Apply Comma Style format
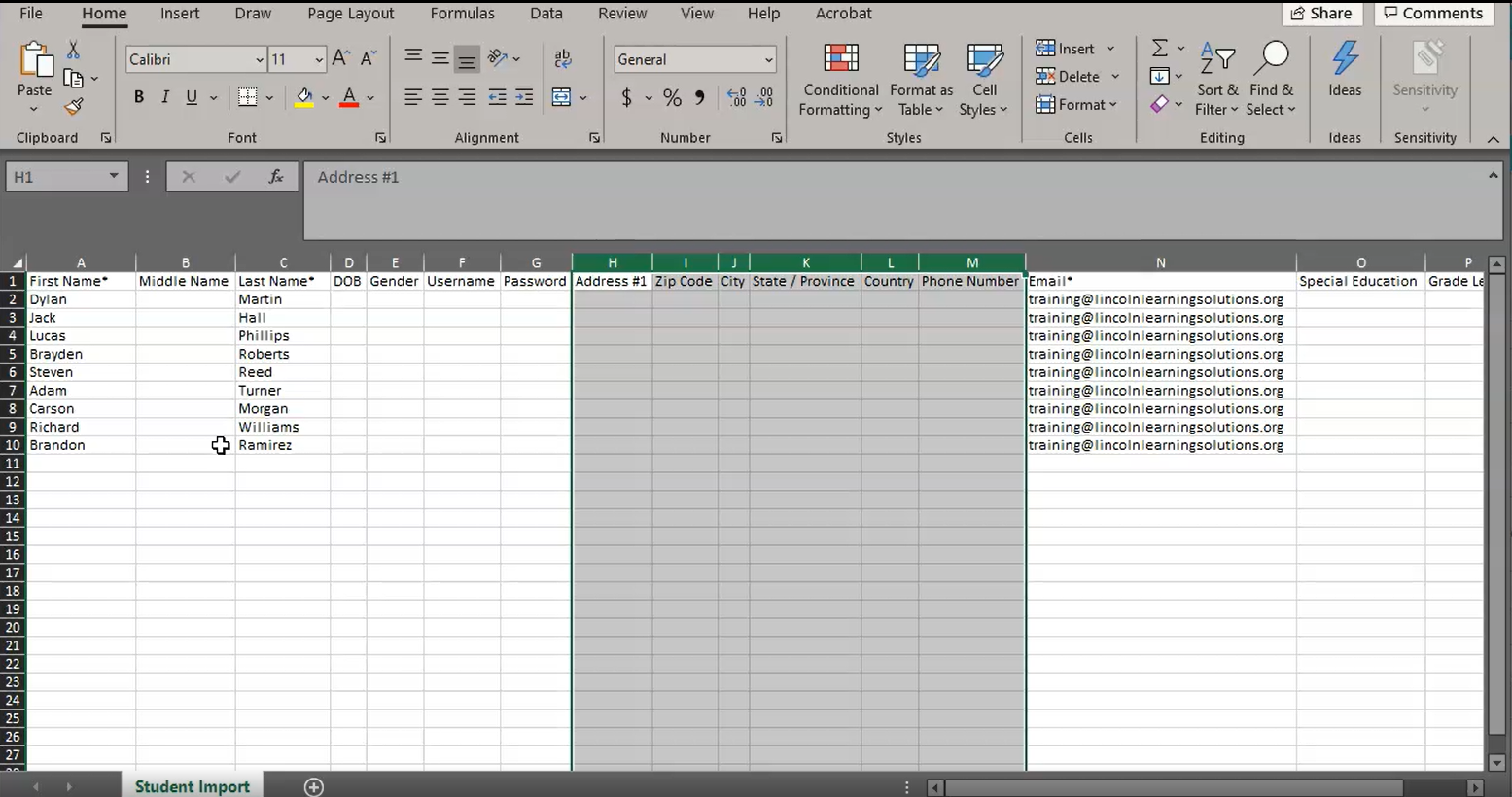 pos(699,97)
